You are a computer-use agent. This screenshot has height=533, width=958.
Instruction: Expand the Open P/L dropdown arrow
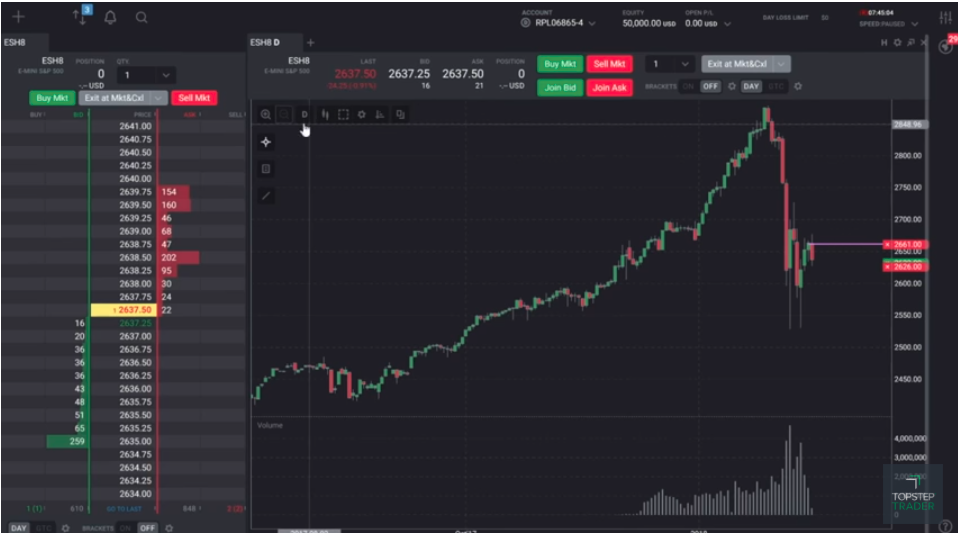click(x=727, y=24)
